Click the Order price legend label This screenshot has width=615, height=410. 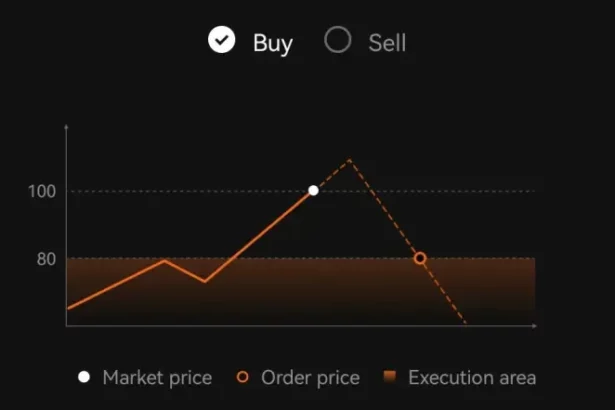[310, 378]
